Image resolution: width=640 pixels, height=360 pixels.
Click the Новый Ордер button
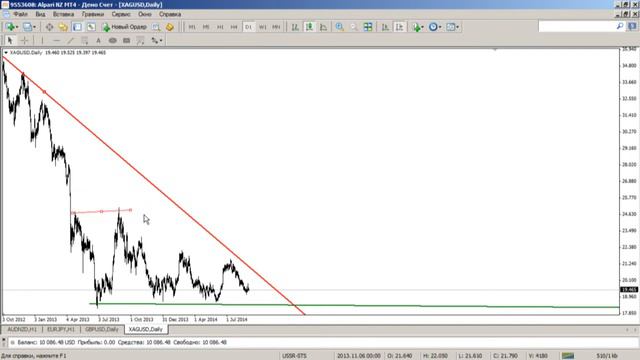point(124,27)
